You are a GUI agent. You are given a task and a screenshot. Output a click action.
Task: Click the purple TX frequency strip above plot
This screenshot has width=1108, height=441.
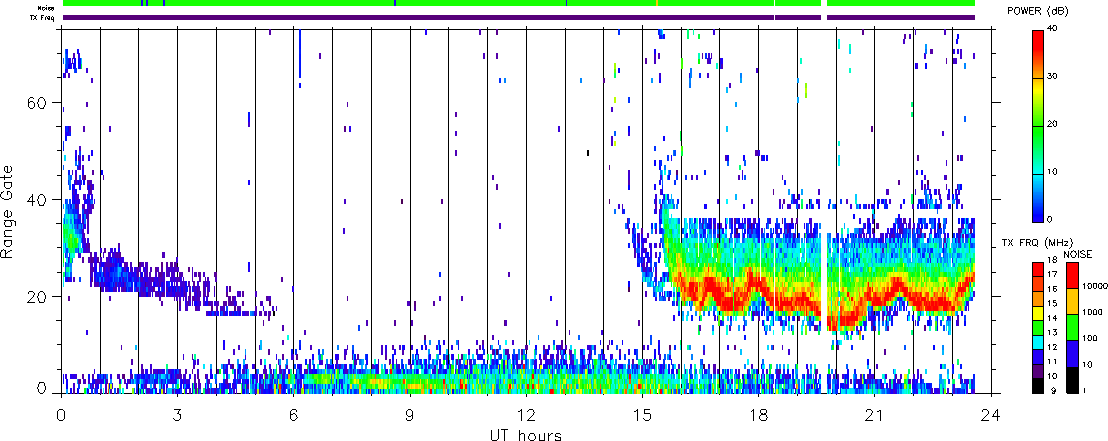(x=519, y=18)
